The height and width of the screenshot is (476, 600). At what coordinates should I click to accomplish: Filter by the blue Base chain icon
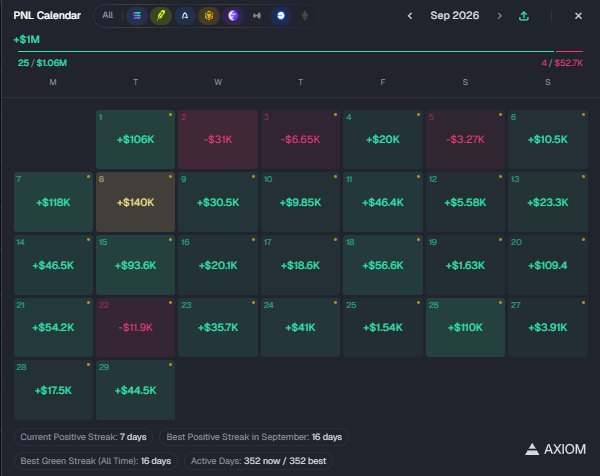pyautogui.click(x=281, y=16)
